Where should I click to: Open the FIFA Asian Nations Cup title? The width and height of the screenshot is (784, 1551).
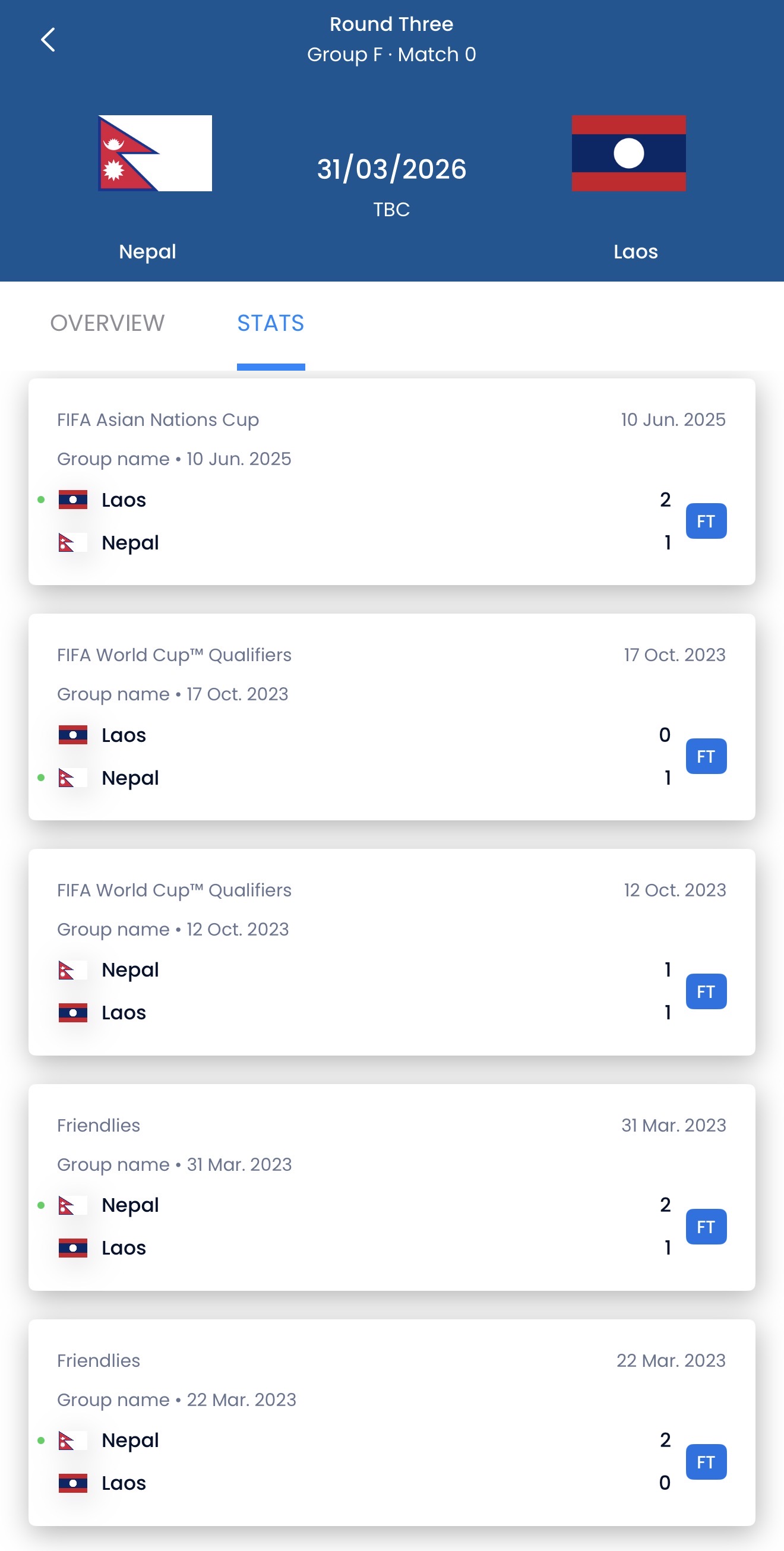pos(158,419)
